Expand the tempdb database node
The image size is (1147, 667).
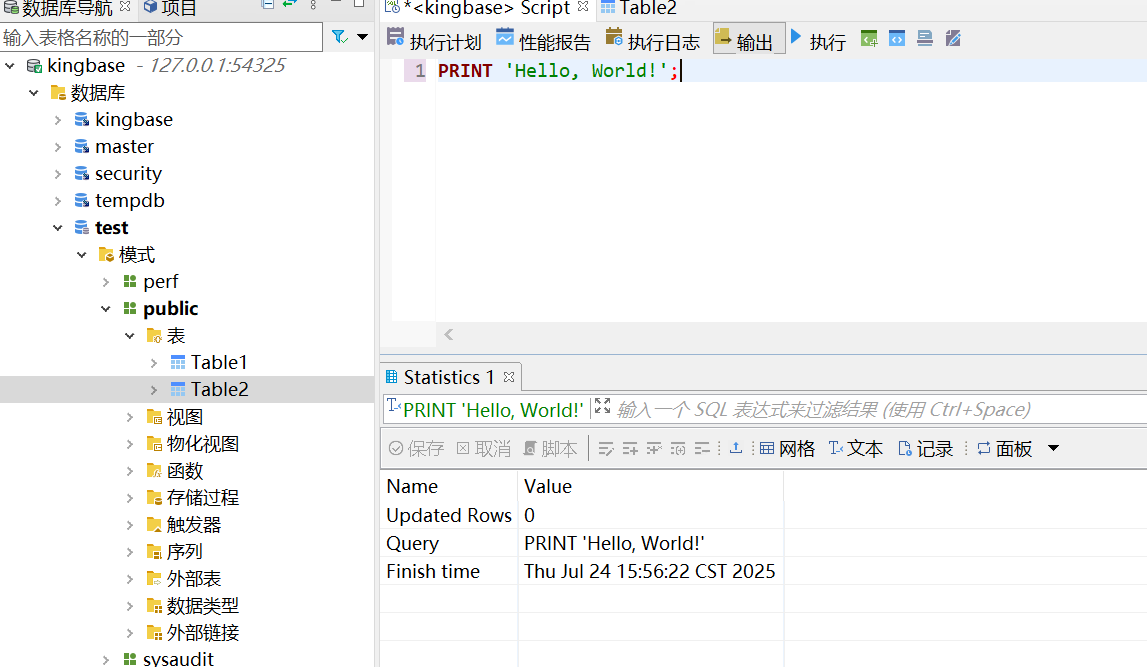(x=58, y=201)
